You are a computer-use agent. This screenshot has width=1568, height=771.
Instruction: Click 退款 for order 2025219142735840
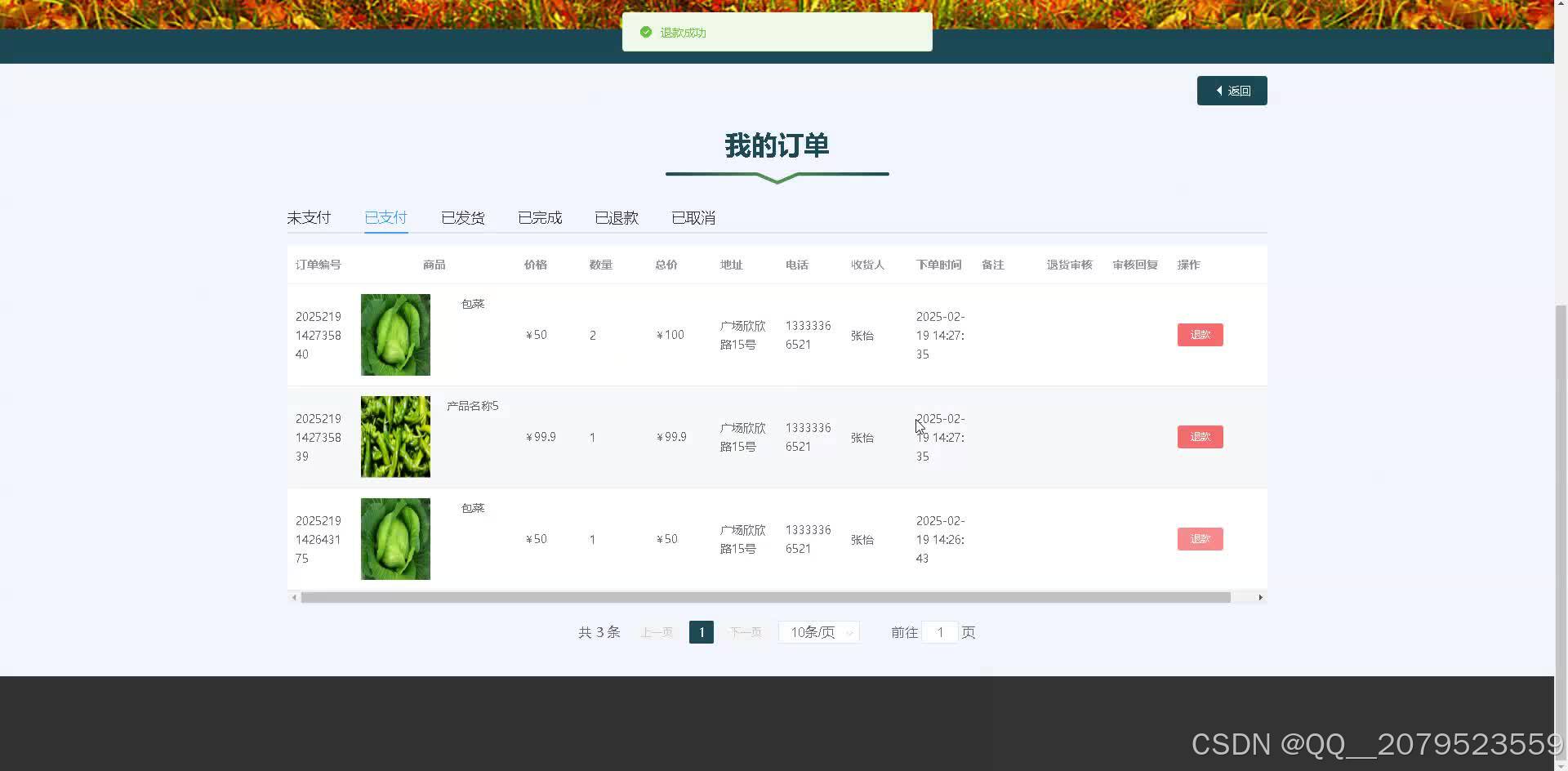pos(1200,334)
